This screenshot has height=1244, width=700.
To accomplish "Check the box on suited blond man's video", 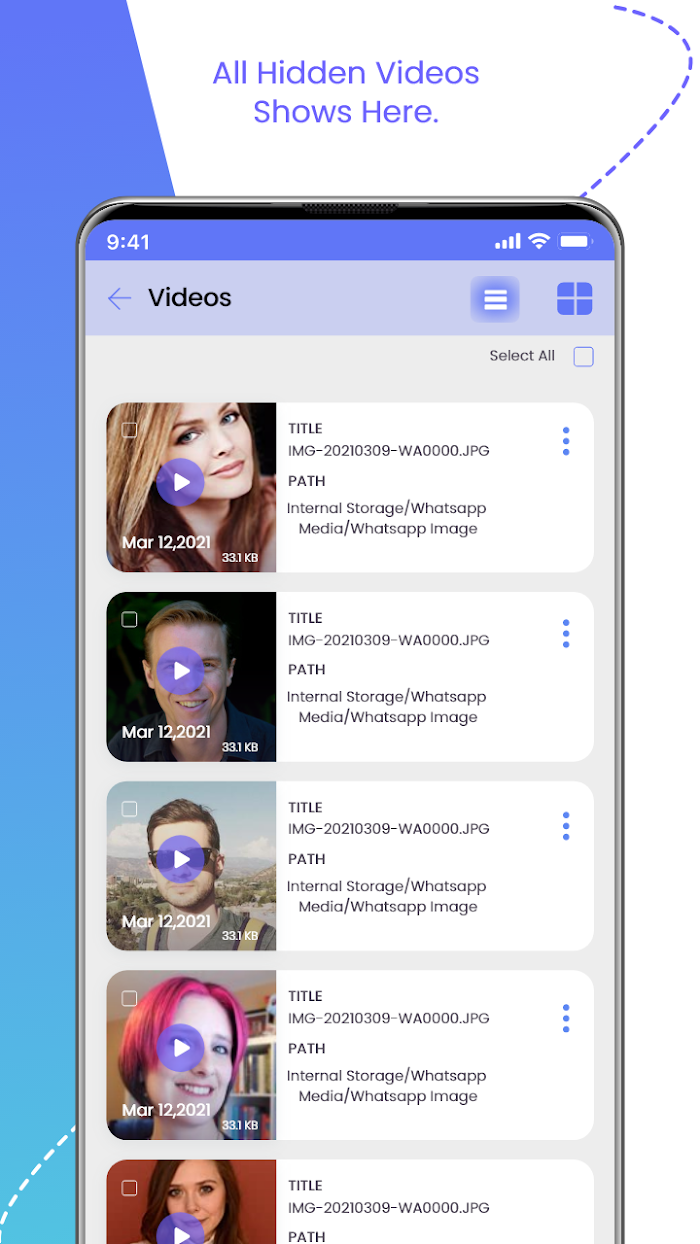I will click(x=129, y=619).
